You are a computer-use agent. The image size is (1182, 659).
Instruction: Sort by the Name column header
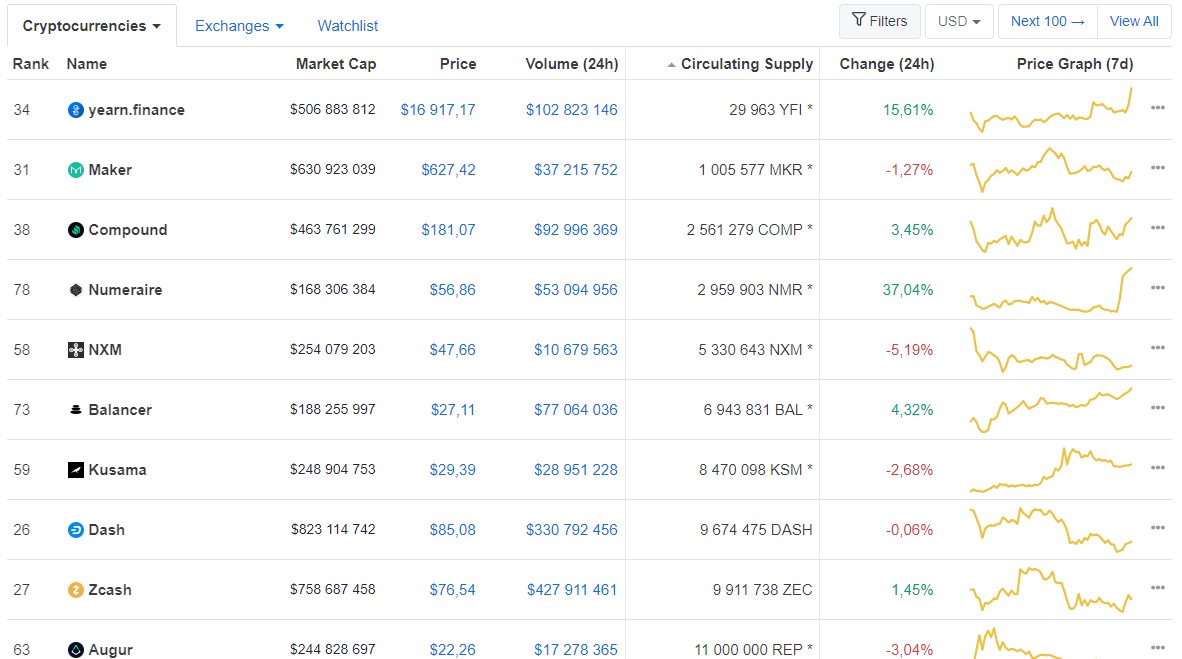[87, 64]
